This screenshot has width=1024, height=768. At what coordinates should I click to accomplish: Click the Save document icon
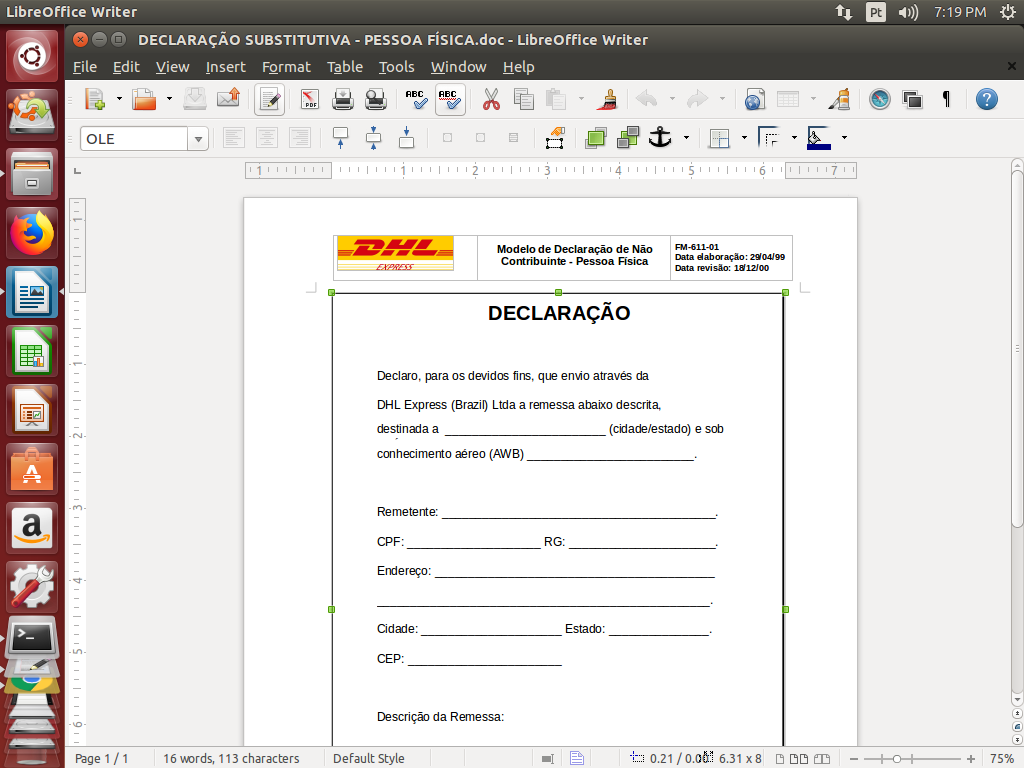(195, 99)
